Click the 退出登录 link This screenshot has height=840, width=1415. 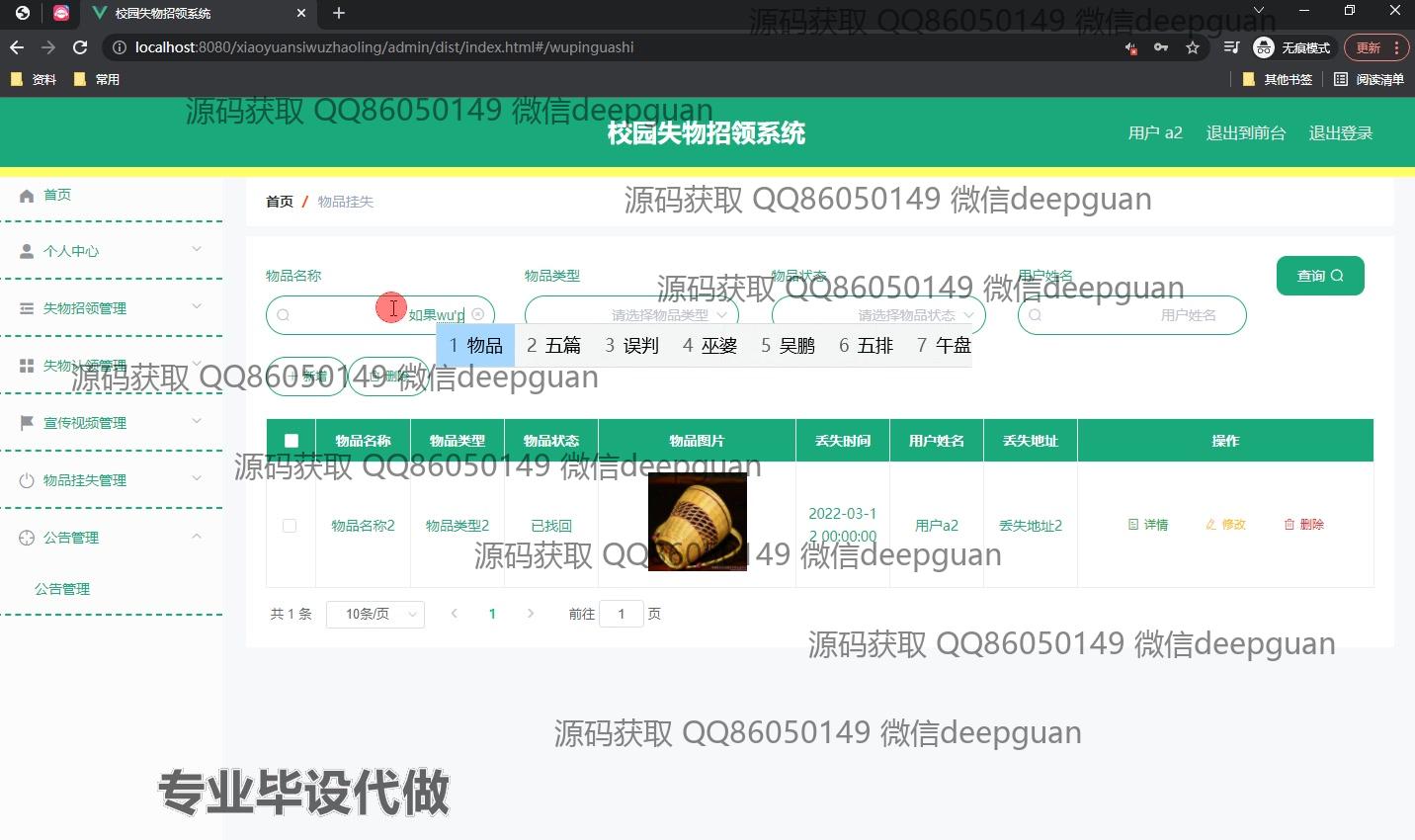pos(1340,131)
